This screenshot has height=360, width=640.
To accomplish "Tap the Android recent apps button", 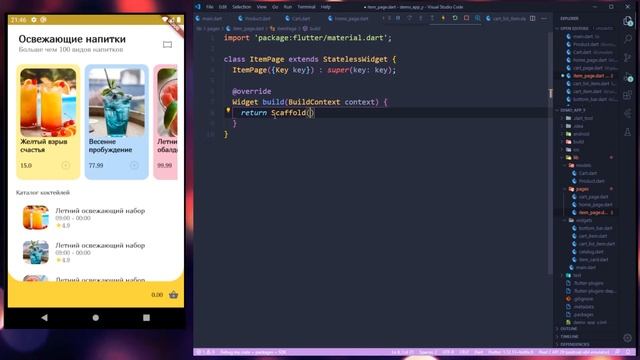I will [x=147, y=318].
